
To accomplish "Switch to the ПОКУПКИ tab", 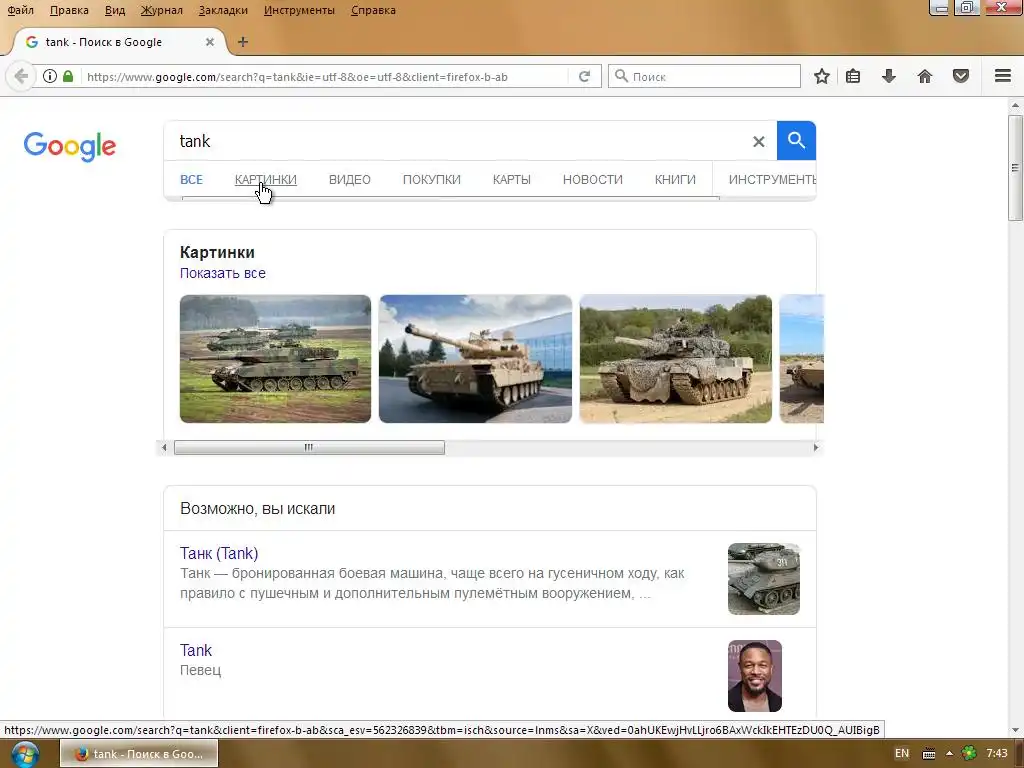I will 432,180.
